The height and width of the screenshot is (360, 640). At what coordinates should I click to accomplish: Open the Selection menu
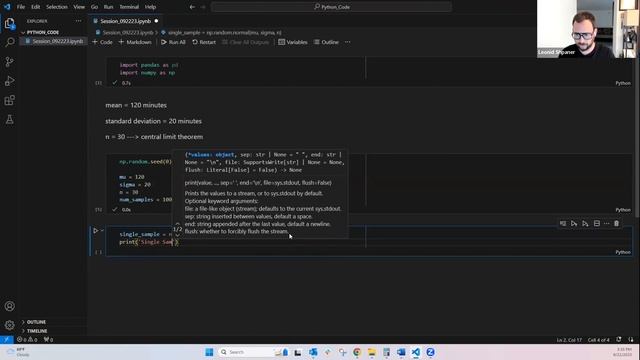tap(57, 7)
